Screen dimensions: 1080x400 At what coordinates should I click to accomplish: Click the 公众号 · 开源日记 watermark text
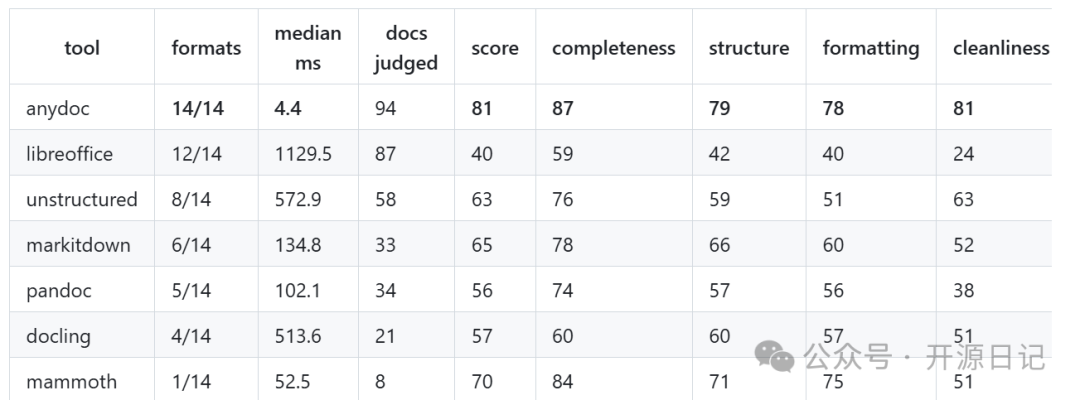coord(924,357)
